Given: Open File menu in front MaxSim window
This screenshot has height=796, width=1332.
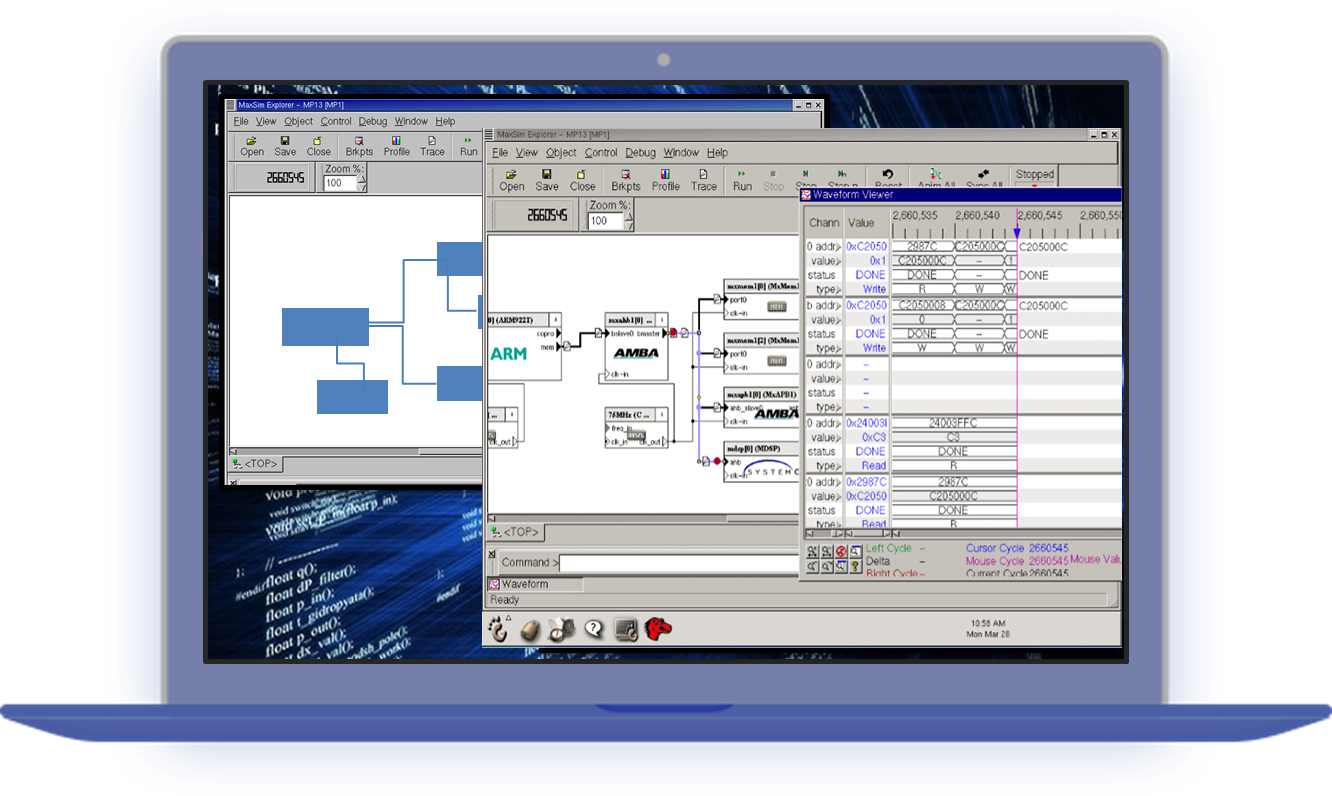Looking at the screenshot, I should 500,153.
